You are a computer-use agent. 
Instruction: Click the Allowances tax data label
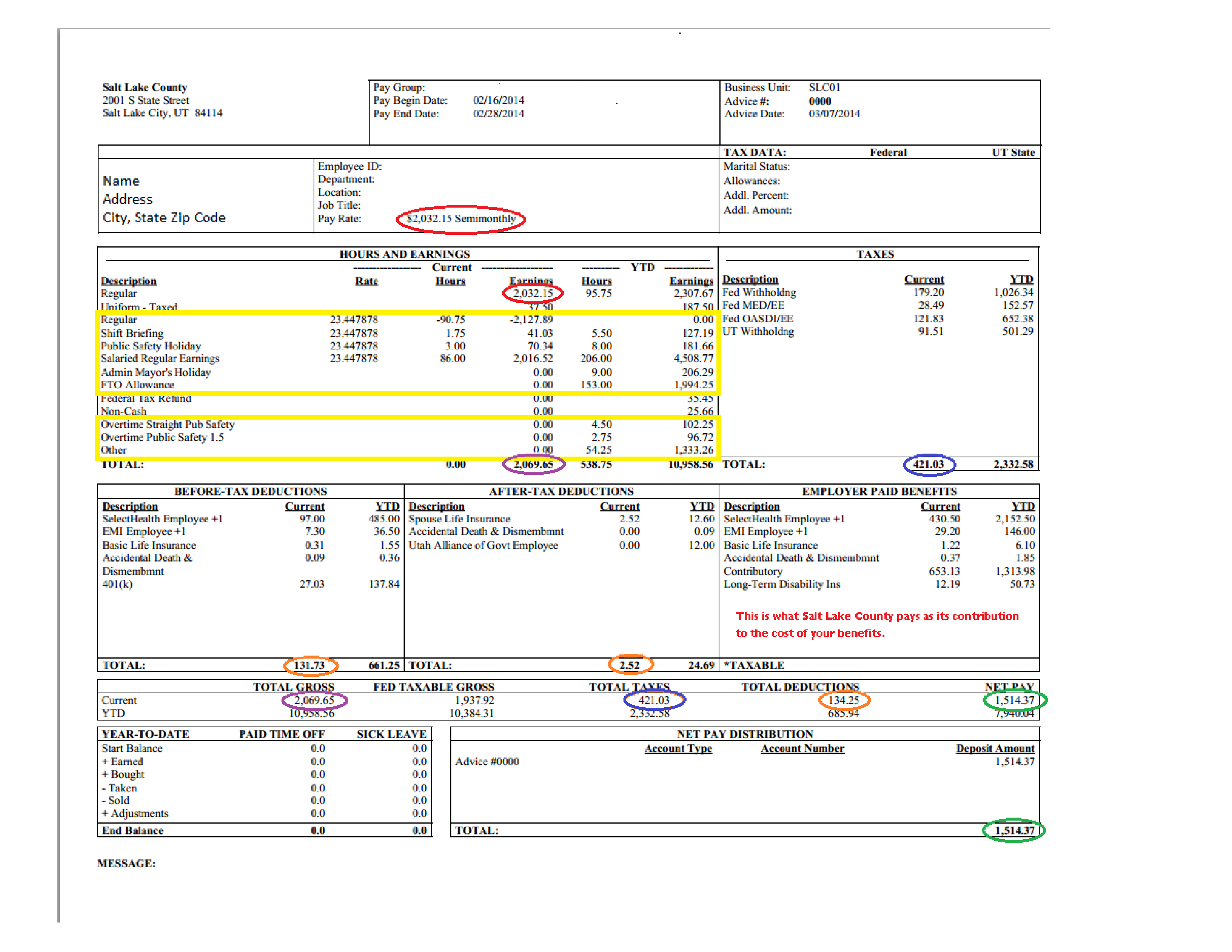pos(752,180)
